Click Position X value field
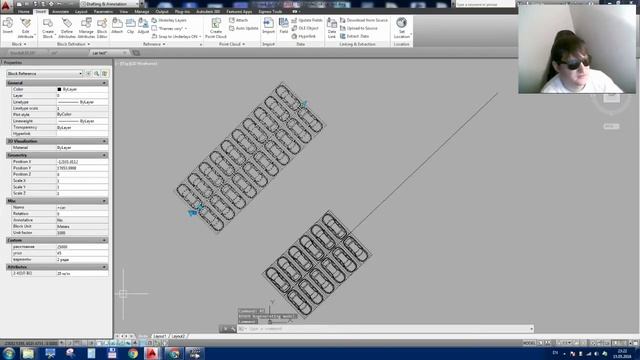Viewport: 640px width, 360px height. pyautogui.click(x=82, y=162)
